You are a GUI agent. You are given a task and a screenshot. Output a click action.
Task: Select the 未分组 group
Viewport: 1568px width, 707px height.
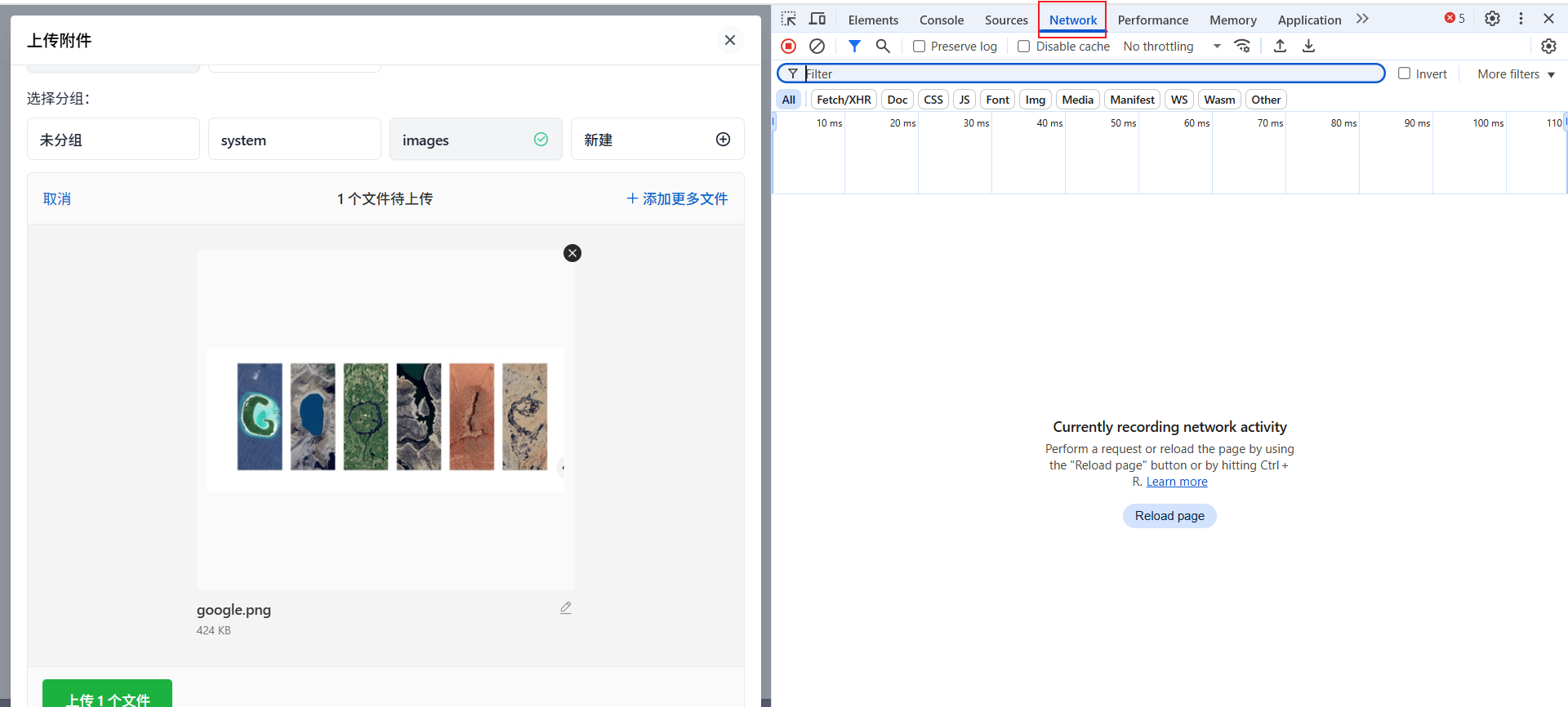[114, 140]
